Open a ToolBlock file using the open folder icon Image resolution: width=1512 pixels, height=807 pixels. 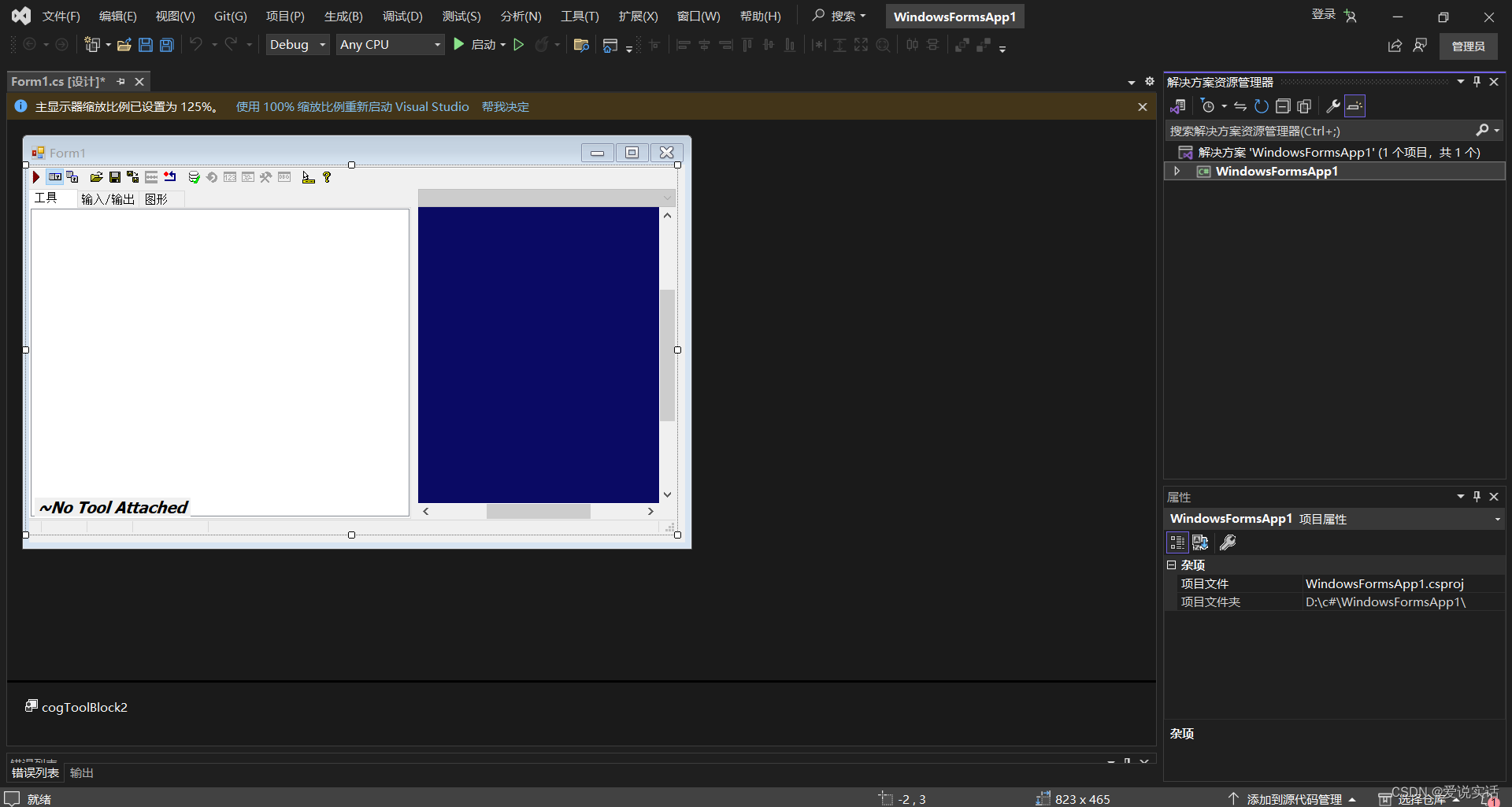[x=96, y=176]
